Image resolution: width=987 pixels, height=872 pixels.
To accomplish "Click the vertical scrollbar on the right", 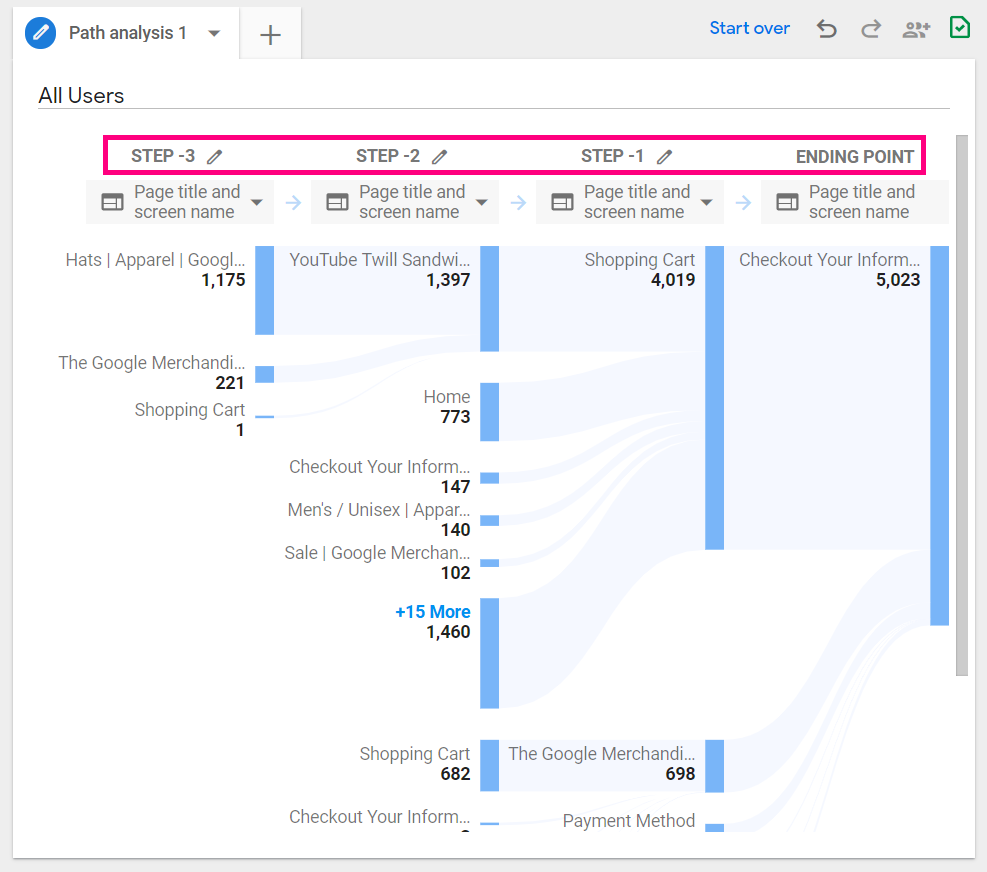I will pyautogui.click(x=962, y=400).
